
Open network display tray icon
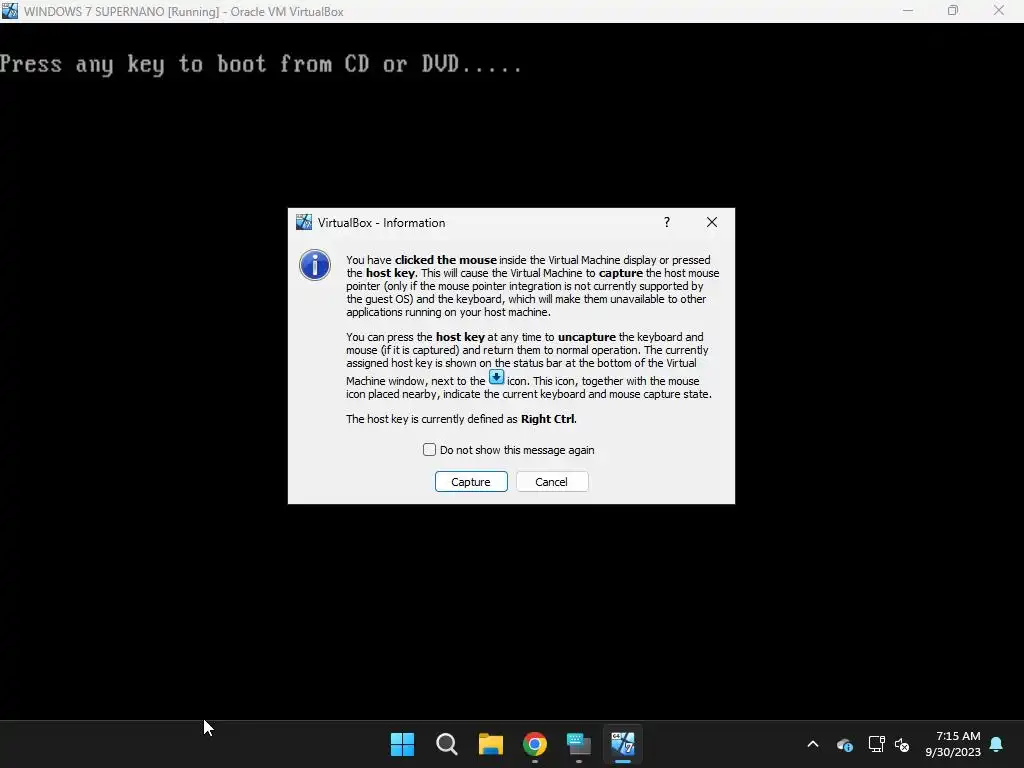(x=876, y=744)
